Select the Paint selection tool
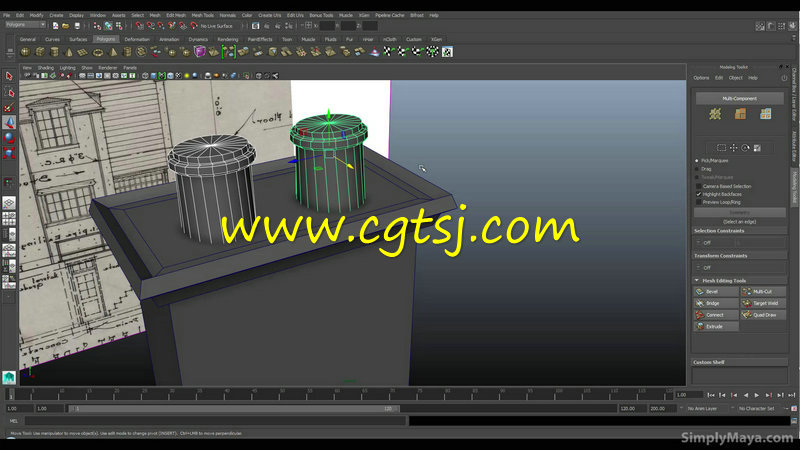 (x=9, y=107)
